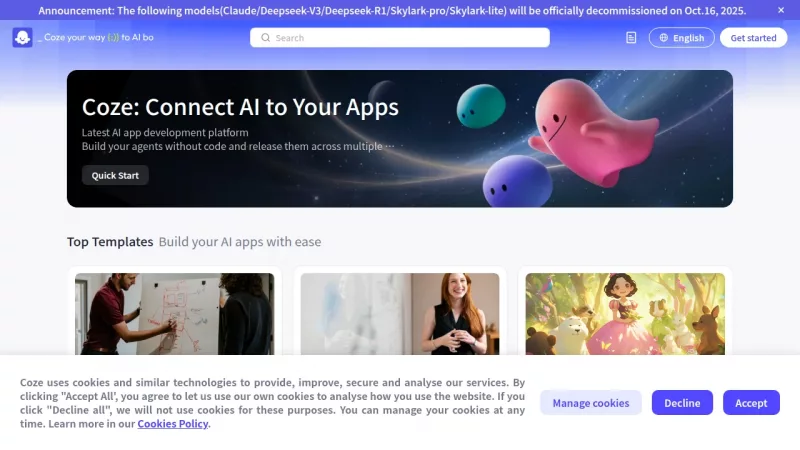Open the English language dropdown

[682, 38]
